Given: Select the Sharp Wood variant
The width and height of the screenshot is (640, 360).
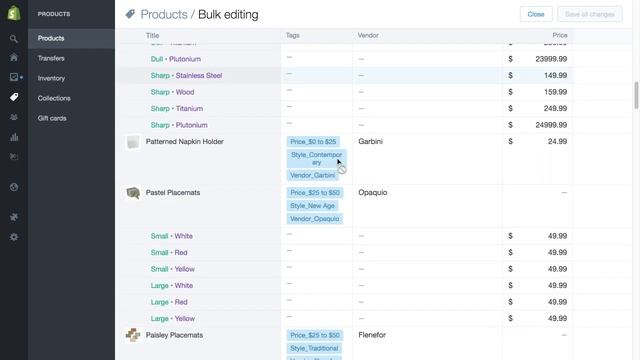Looking at the screenshot, I should point(172,92).
